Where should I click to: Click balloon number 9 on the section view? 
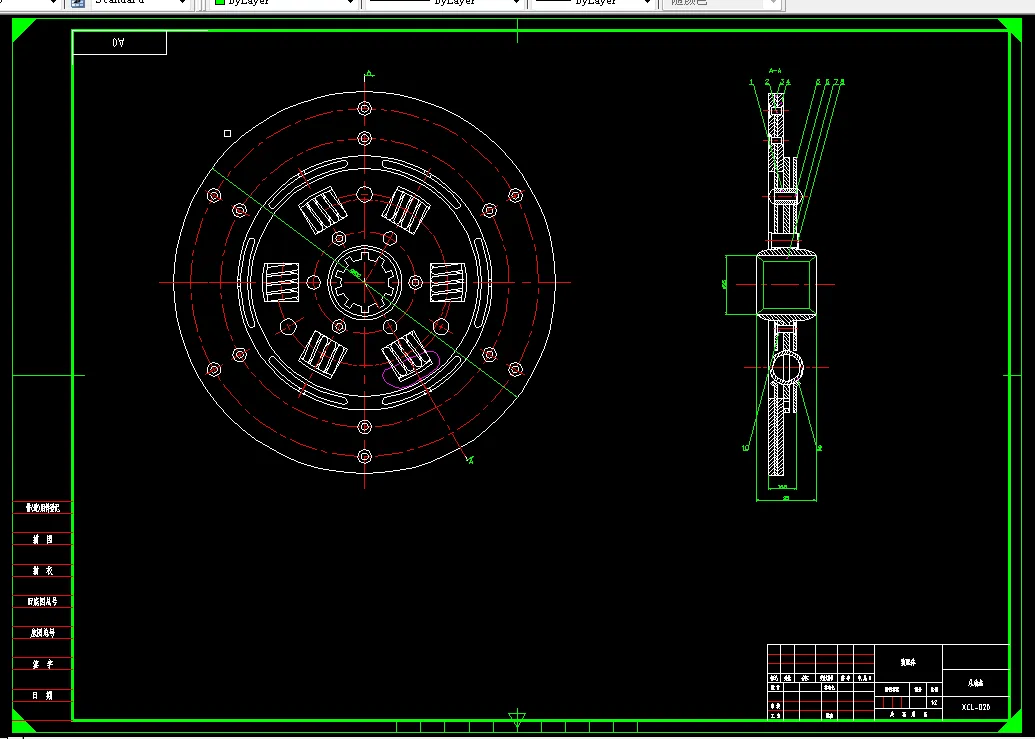(x=819, y=448)
